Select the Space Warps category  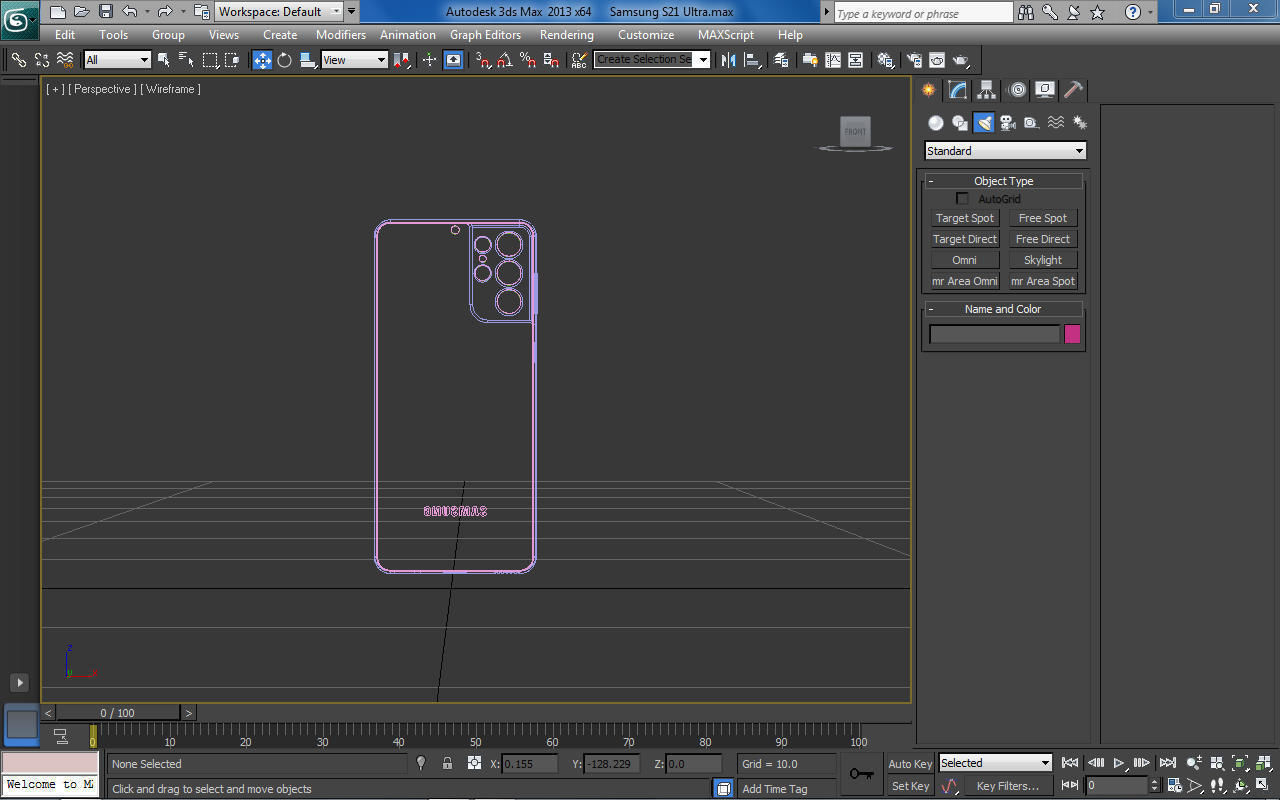click(x=1056, y=122)
